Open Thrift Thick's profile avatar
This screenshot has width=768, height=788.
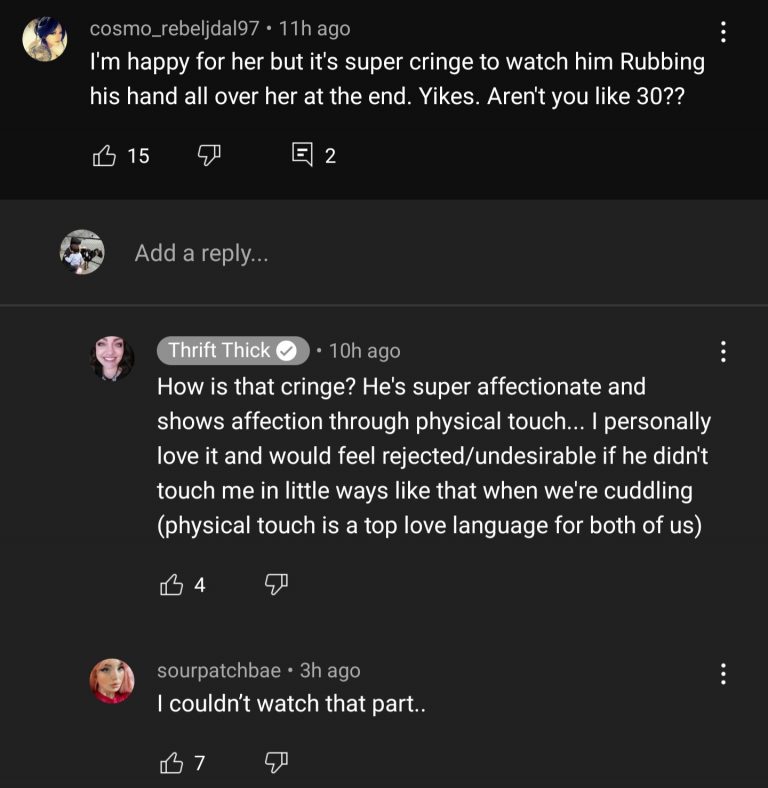tap(112, 358)
